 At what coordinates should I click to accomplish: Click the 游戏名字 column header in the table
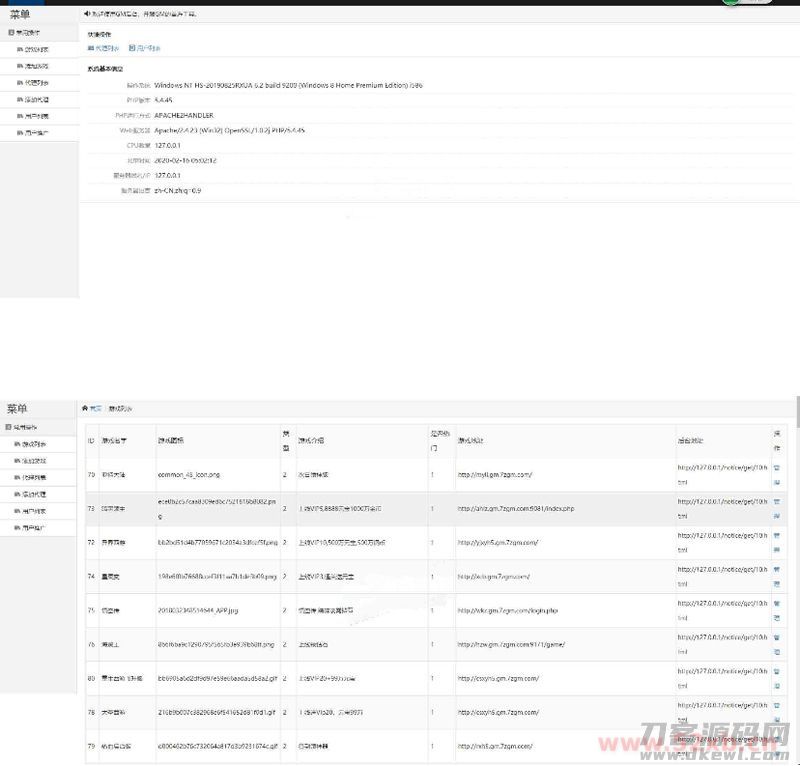pyautogui.click(x=112, y=440)
